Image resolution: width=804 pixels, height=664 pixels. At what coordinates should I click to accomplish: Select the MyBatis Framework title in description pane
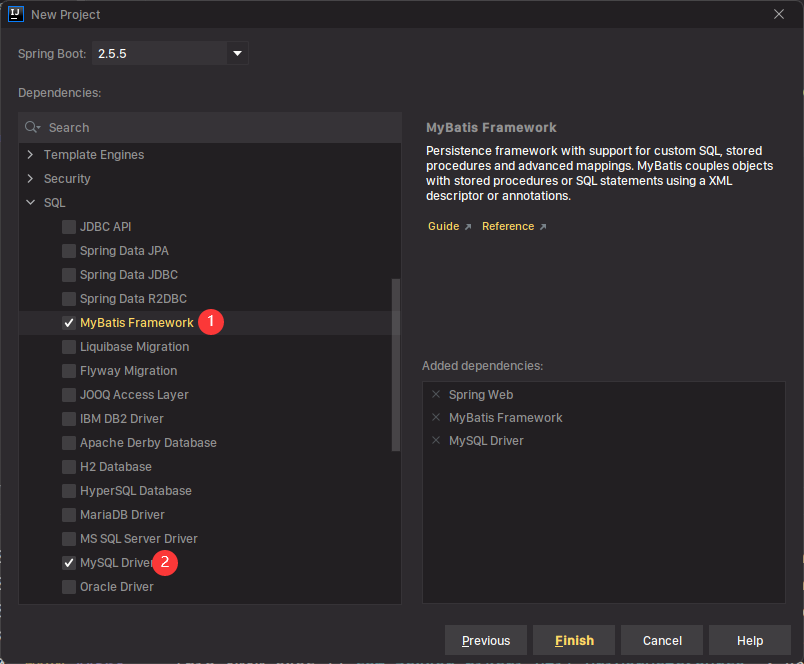pyautogui.click(x=491, y=127)
